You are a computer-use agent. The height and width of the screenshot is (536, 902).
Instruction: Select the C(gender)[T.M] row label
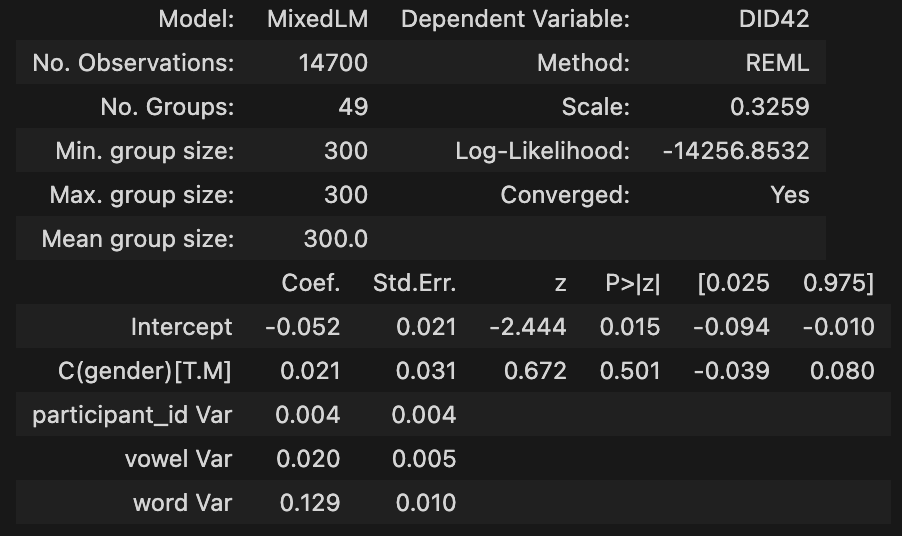[145, 371]
